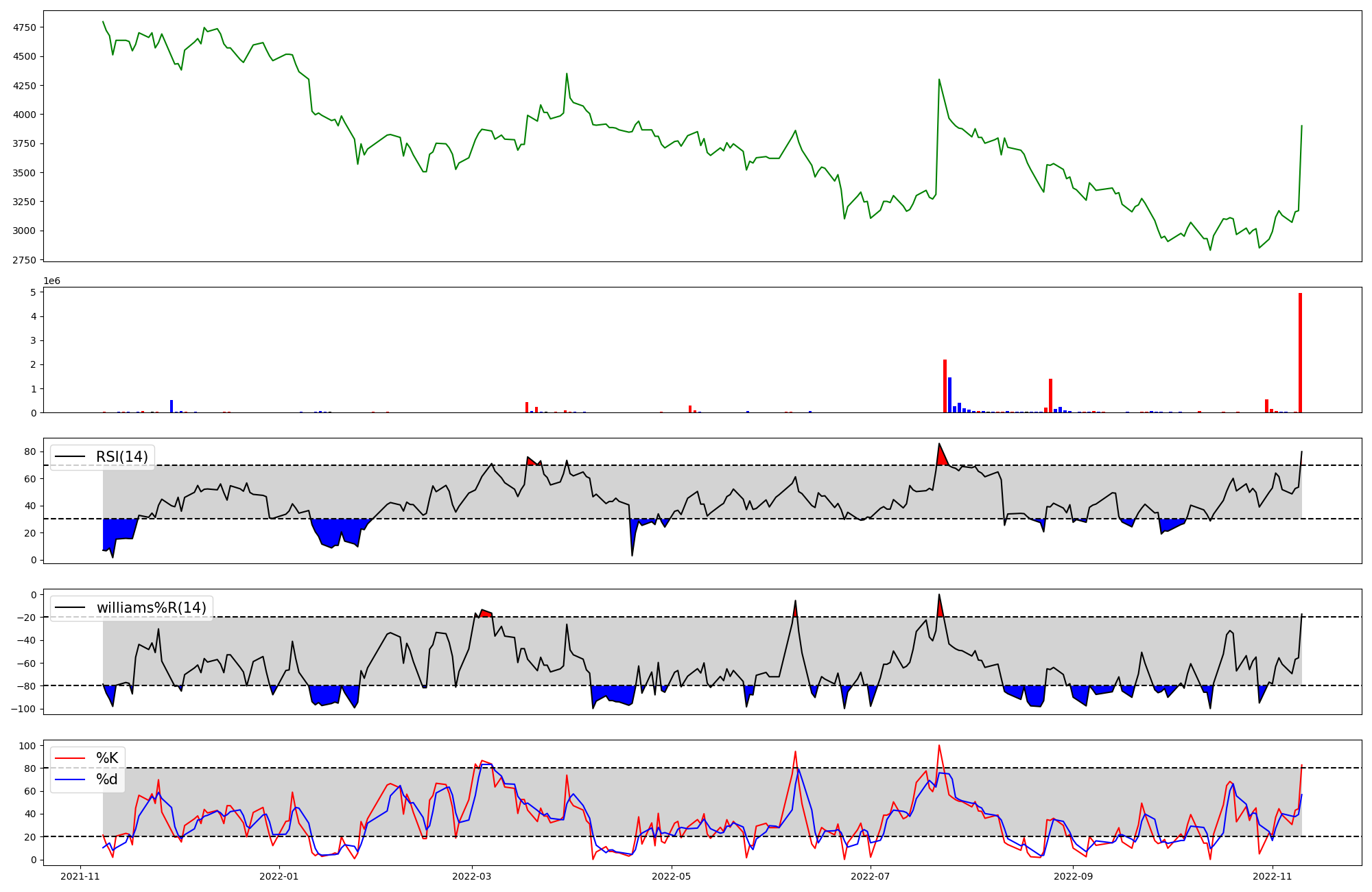Click the williams%R(14) legend label
The height and width of the screenshot is (892, 1372).
pyautogui.click(x=151, y=608)
